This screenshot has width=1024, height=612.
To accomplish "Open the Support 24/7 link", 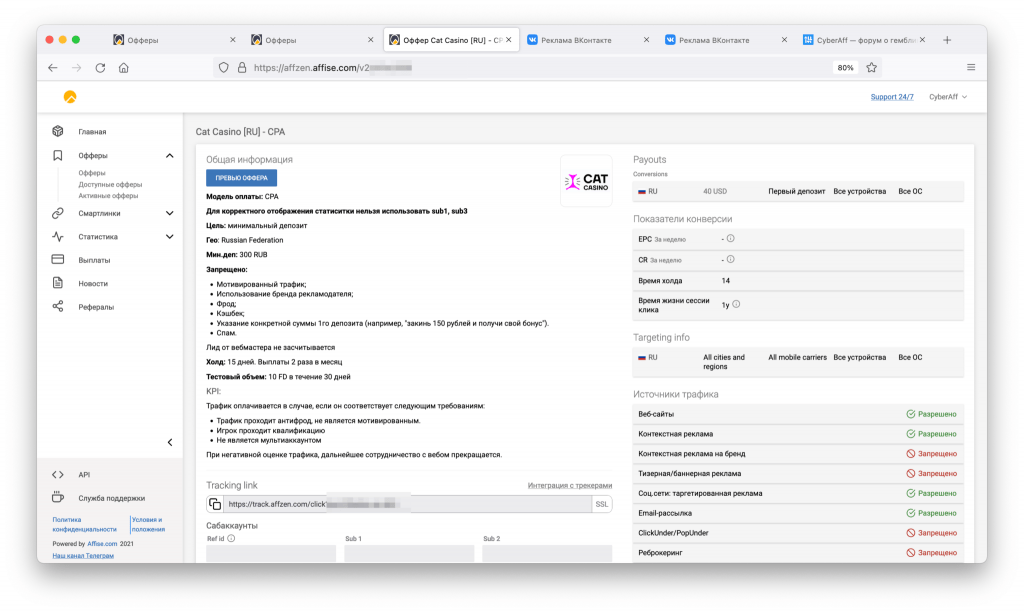I will tap(891, 97).
